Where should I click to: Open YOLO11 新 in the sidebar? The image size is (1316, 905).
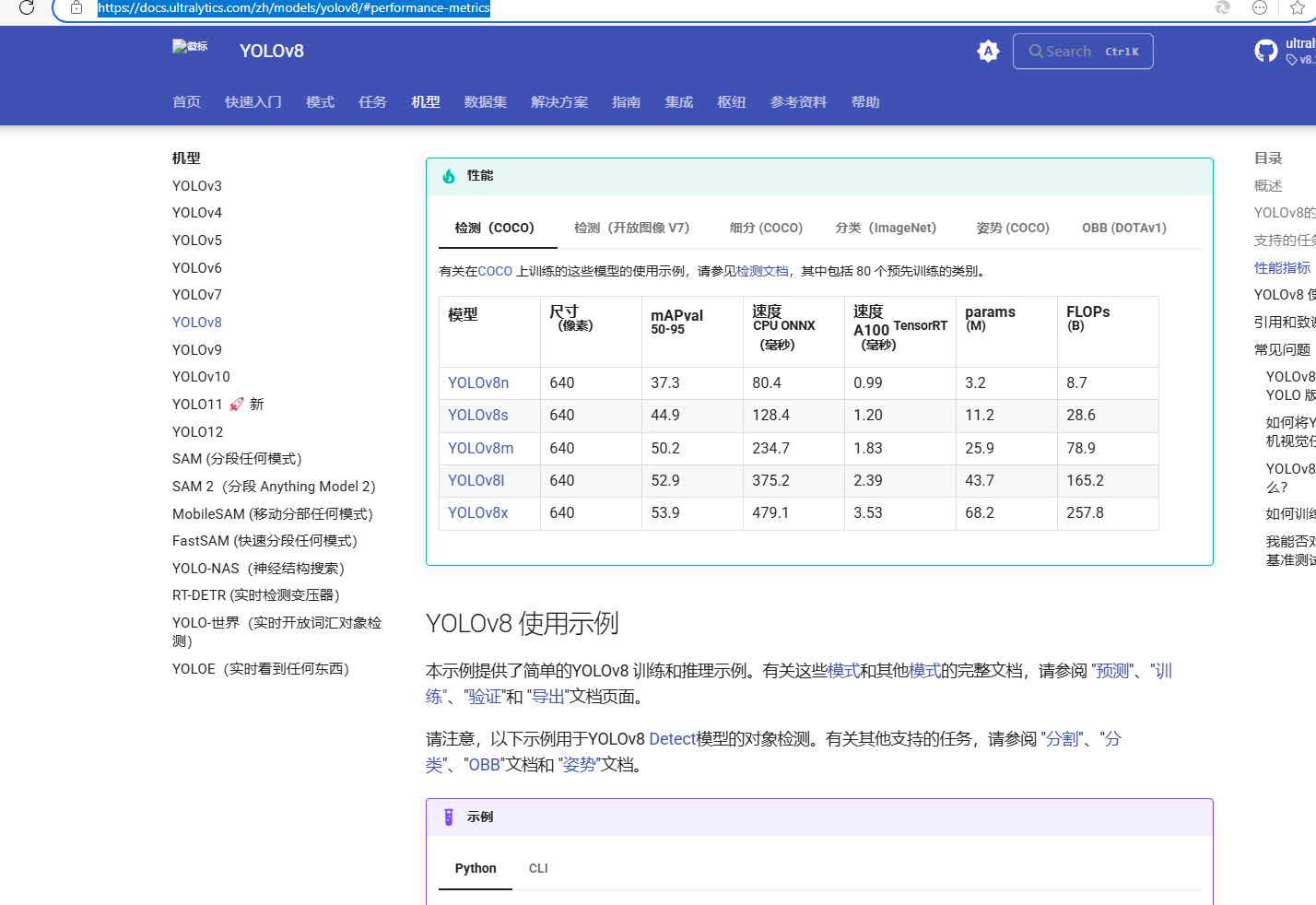pos(218,405)
